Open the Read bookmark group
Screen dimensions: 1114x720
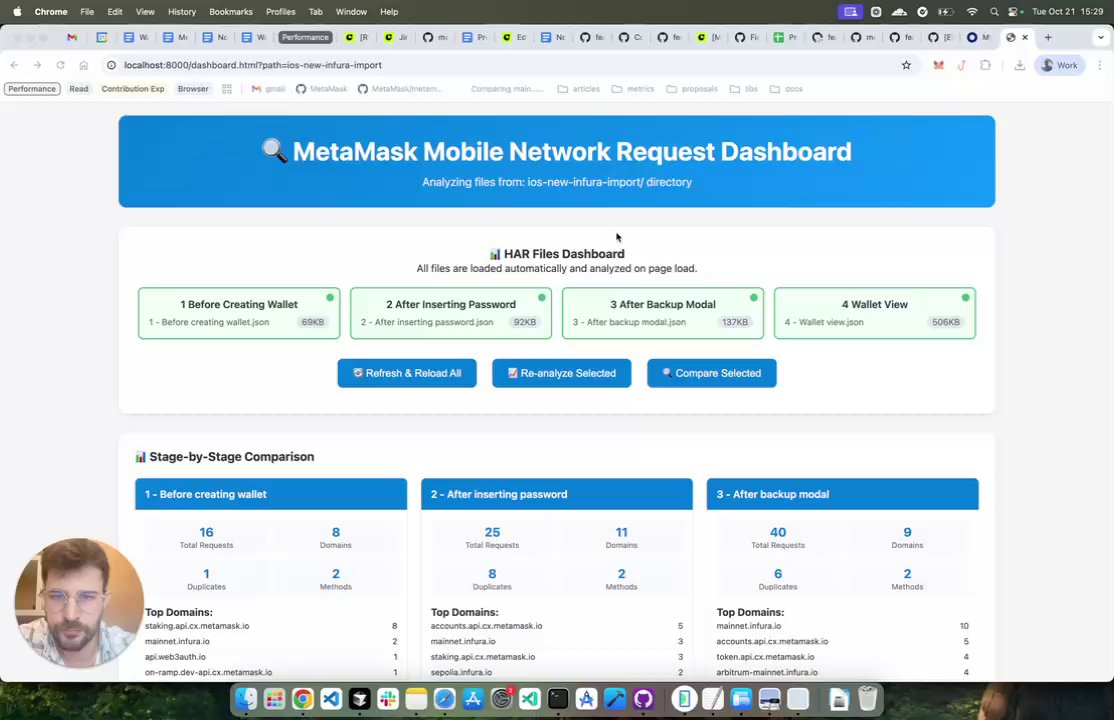point(79,89)
